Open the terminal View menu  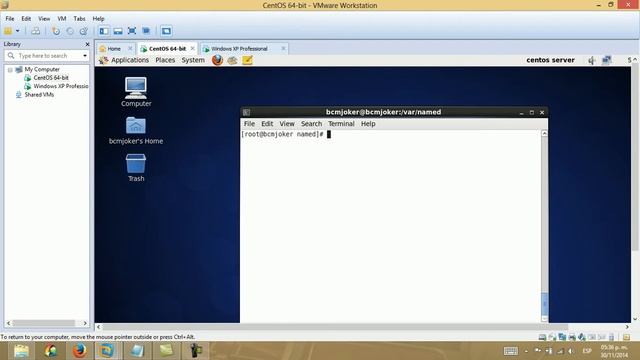click(287, 124)
